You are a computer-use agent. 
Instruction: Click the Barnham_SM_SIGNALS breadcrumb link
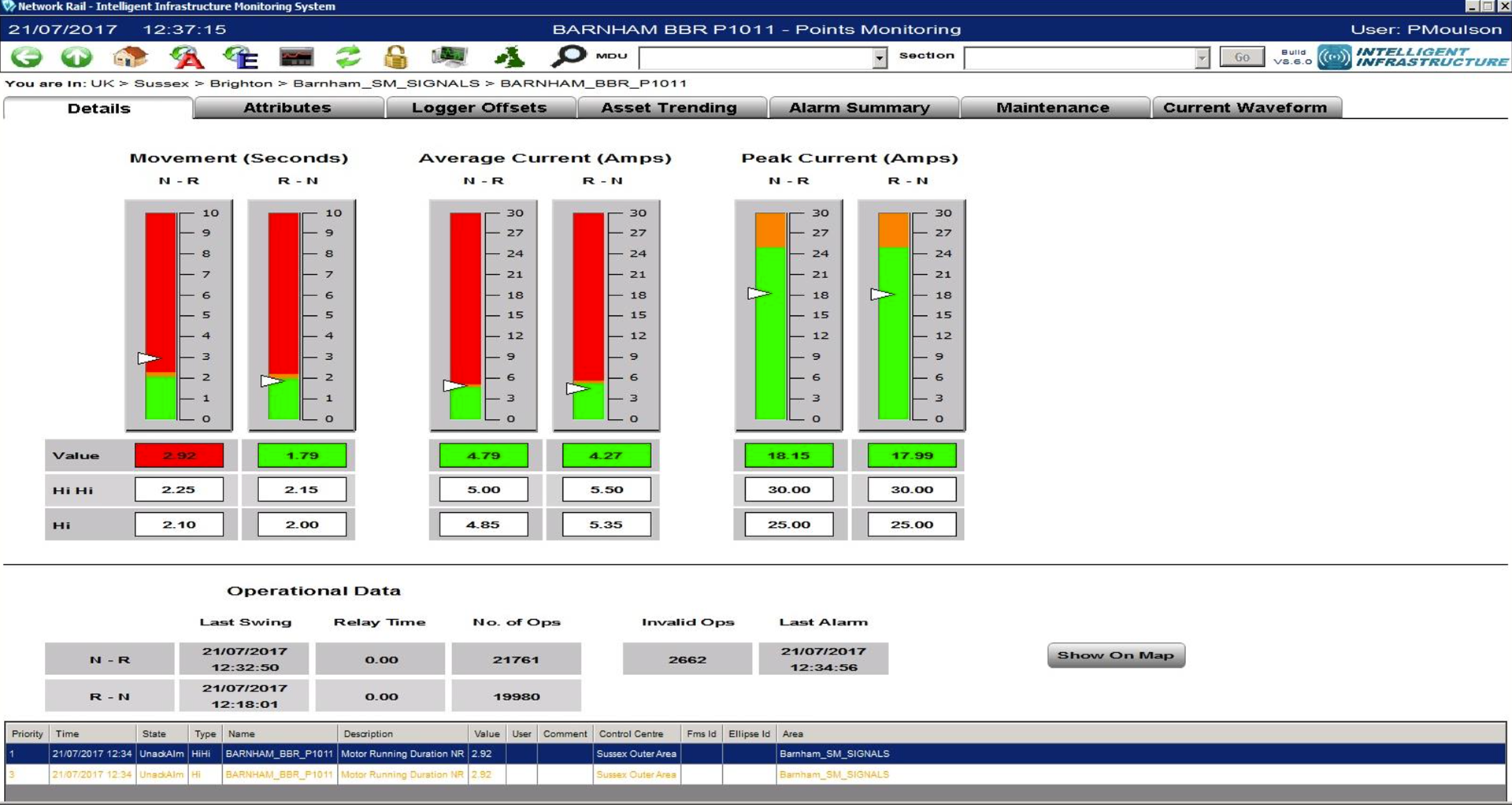[386, 83]
